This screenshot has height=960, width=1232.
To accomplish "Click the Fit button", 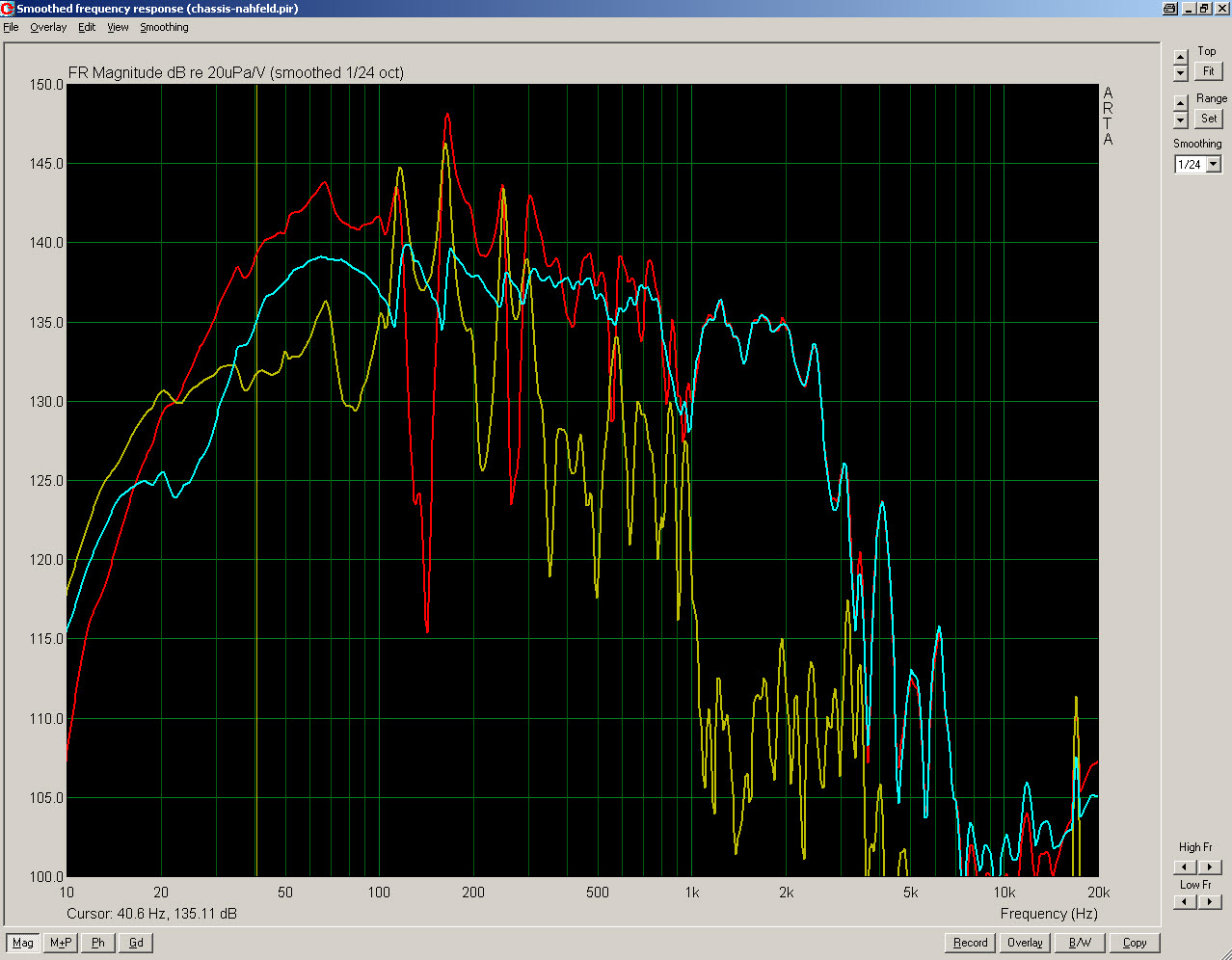I will (1208, 71).
